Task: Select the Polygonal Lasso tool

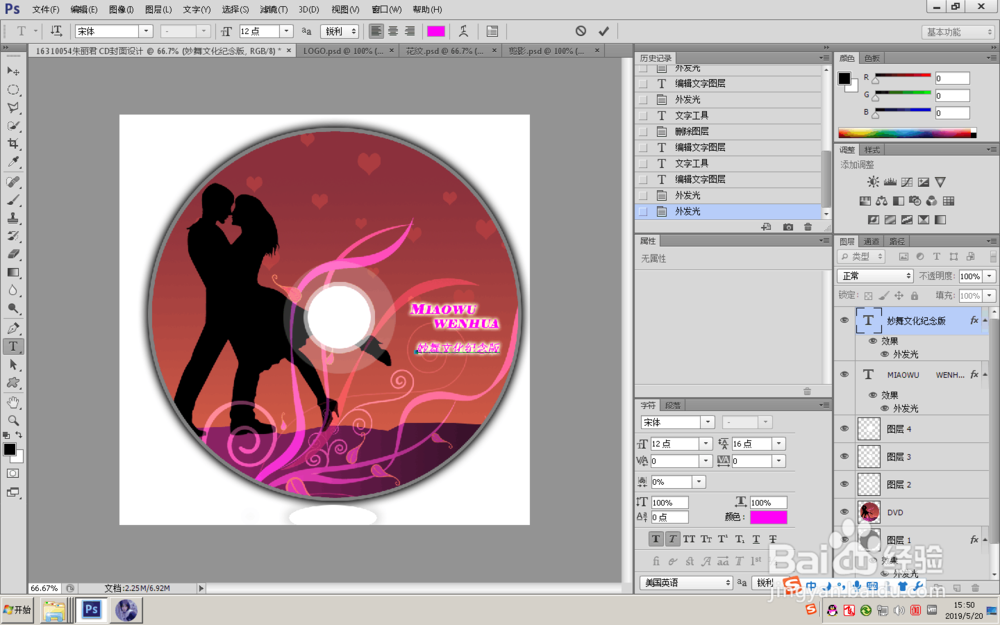Action: pyautogui.click(x=13, y=107)
